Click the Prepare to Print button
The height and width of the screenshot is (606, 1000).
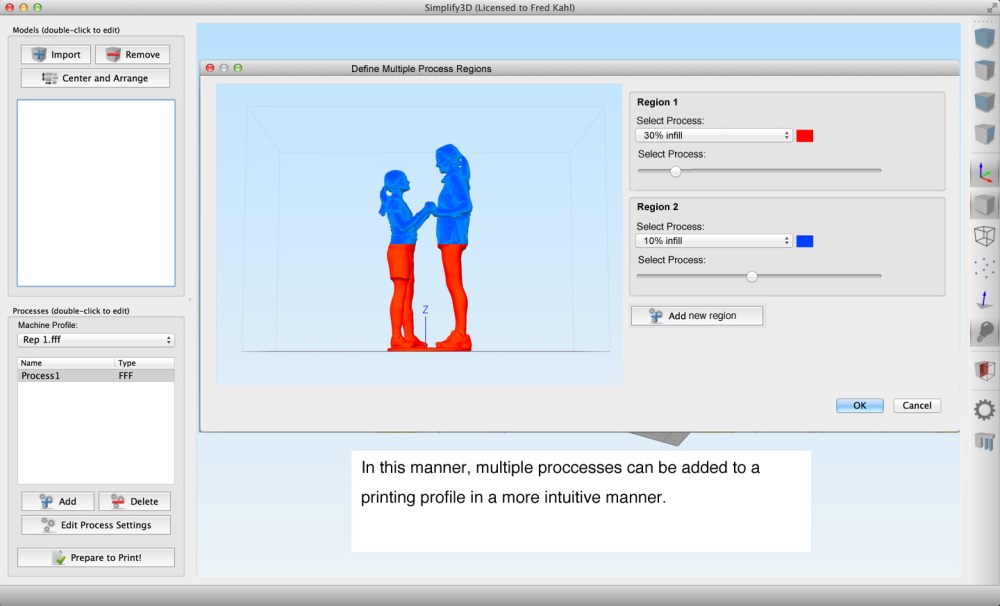tap(96, 557)
